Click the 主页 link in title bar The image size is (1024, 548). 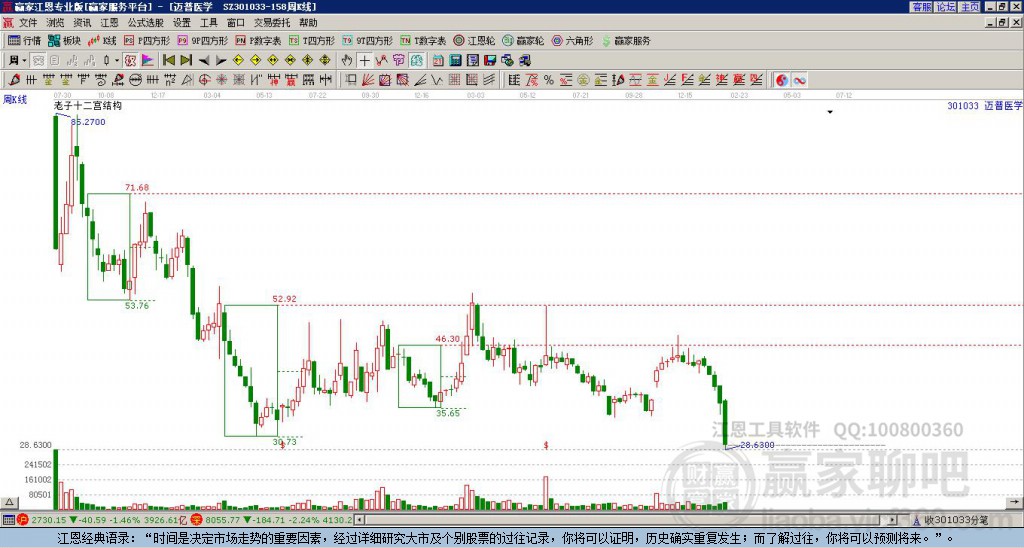[x=970, y=7]
